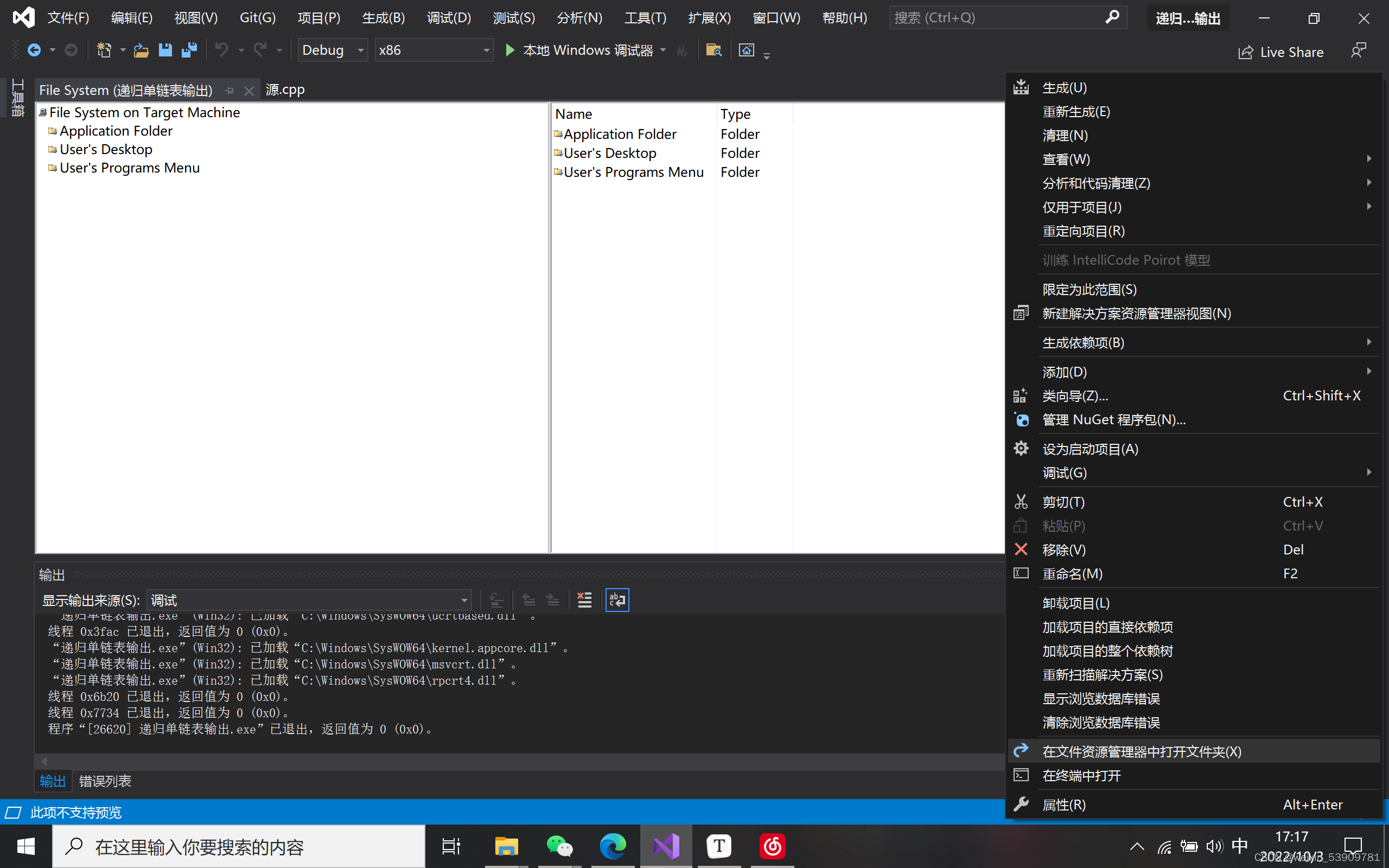The image size is (1389, 868).
Task: Open the x86 platform dropdown
Action: click(x=434, y=50)
